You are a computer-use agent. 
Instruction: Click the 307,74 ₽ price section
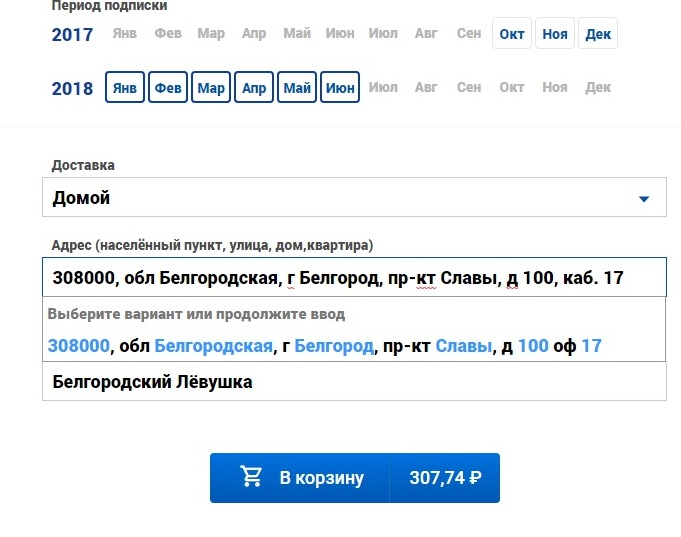coord(445,478)
